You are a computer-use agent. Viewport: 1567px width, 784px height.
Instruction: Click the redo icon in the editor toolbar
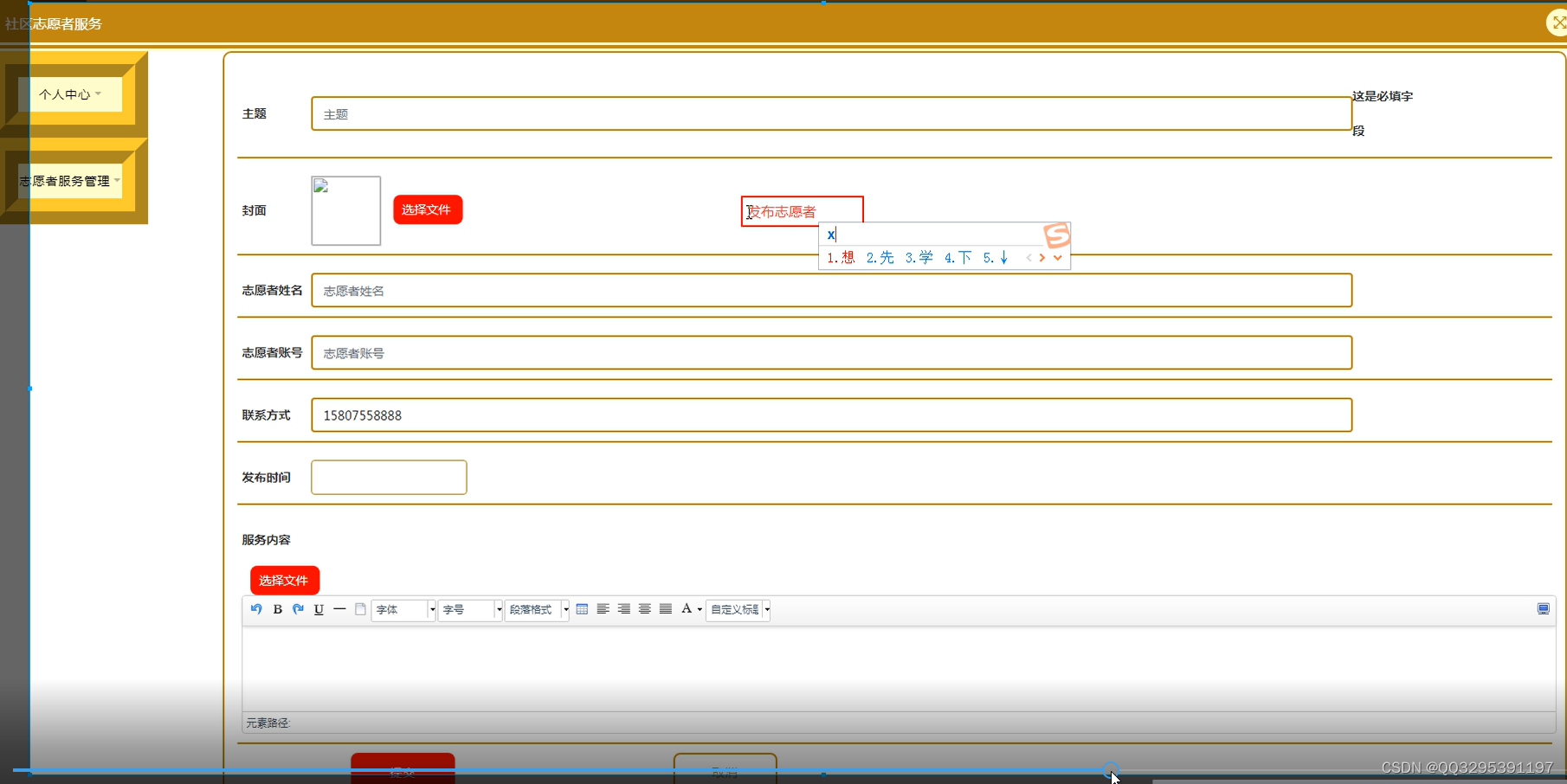pyautogui.click(x=298, y=609)
